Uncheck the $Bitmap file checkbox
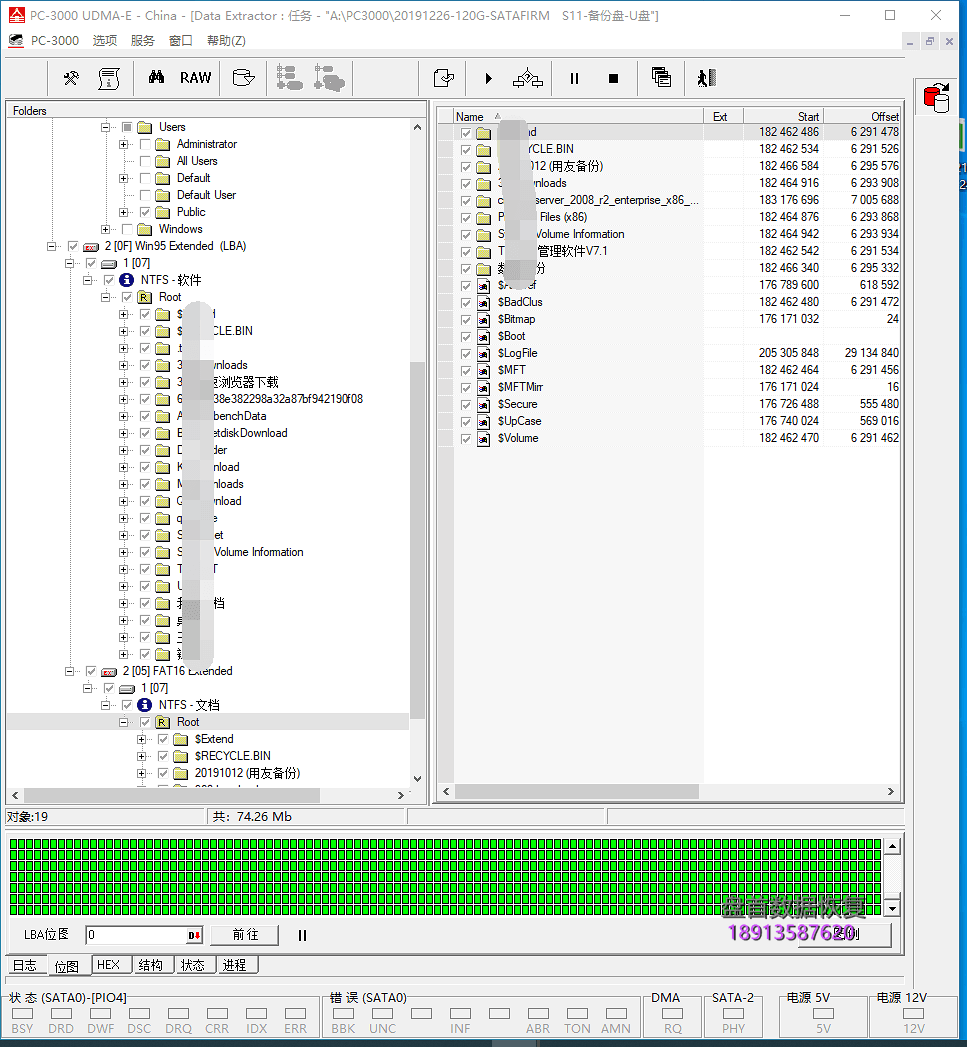Image resolution: width=967 pixels, height=1047 pixels. pos(465,320)
